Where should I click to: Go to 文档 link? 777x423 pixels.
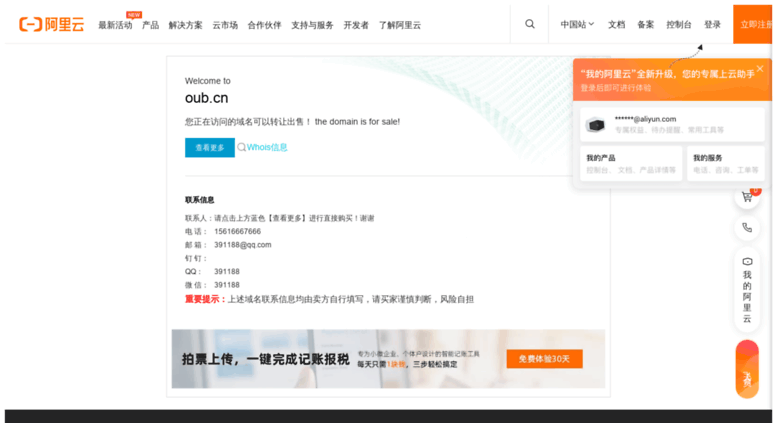[x=616, y=24]
